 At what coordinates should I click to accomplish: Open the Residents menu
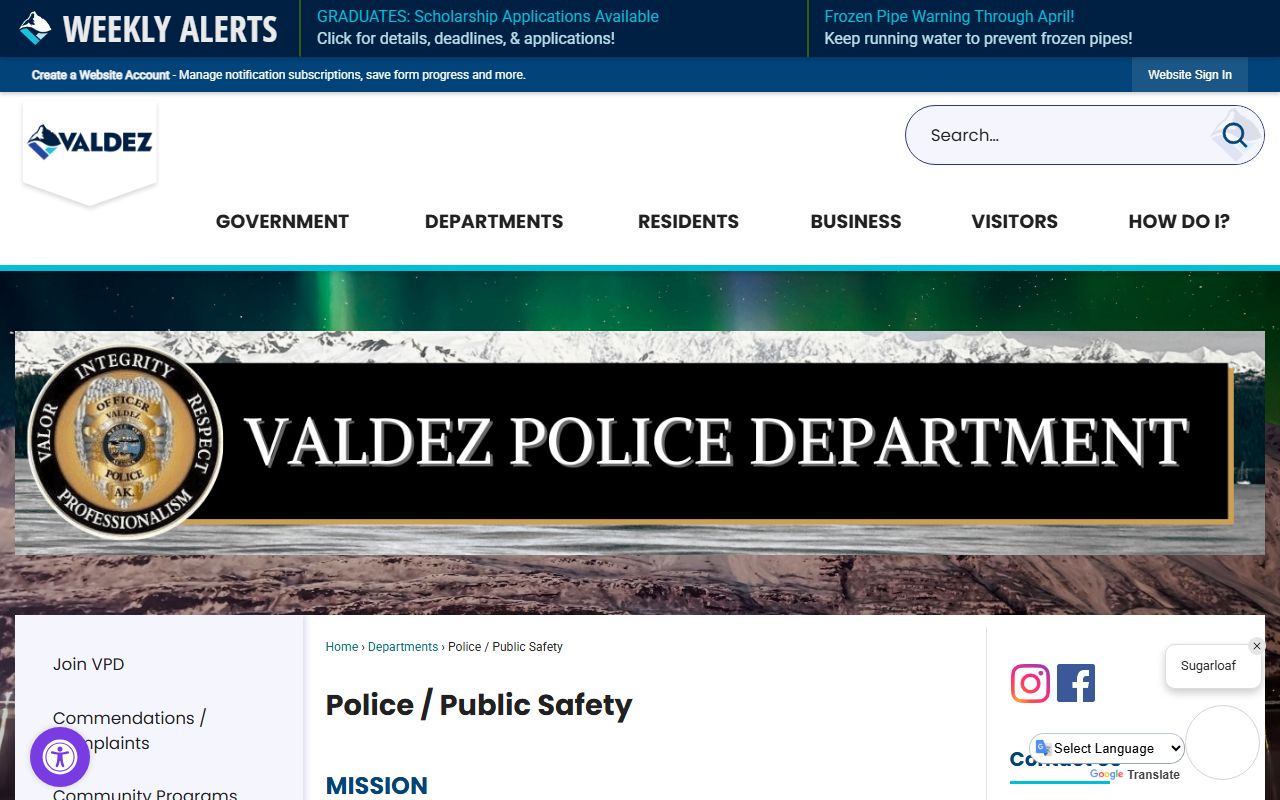(x=688, y=222)
